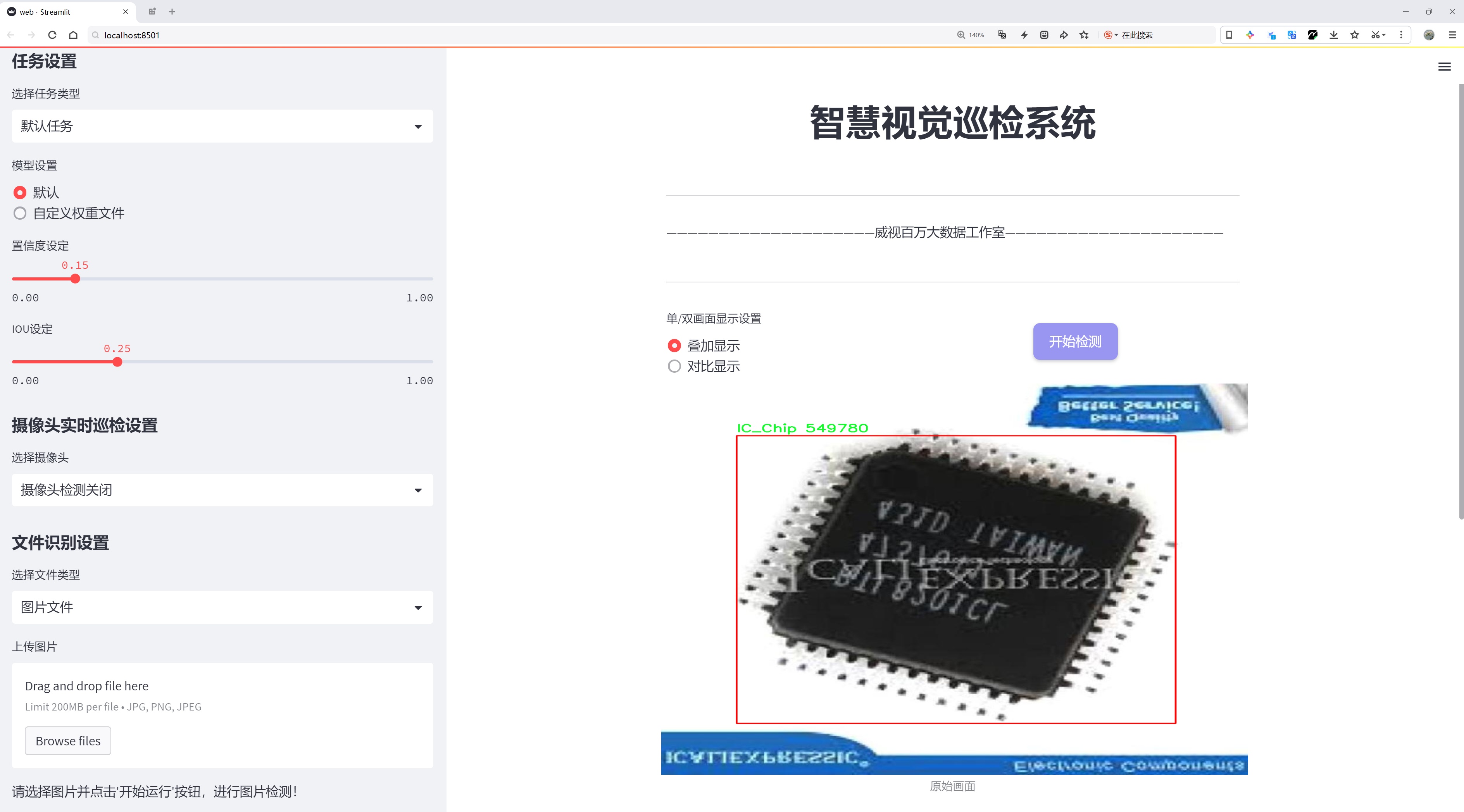The width and height of the screenshot is (1464, 812).
Task: Click the smiley face reader icon
Action: [x=1044, y=34]
